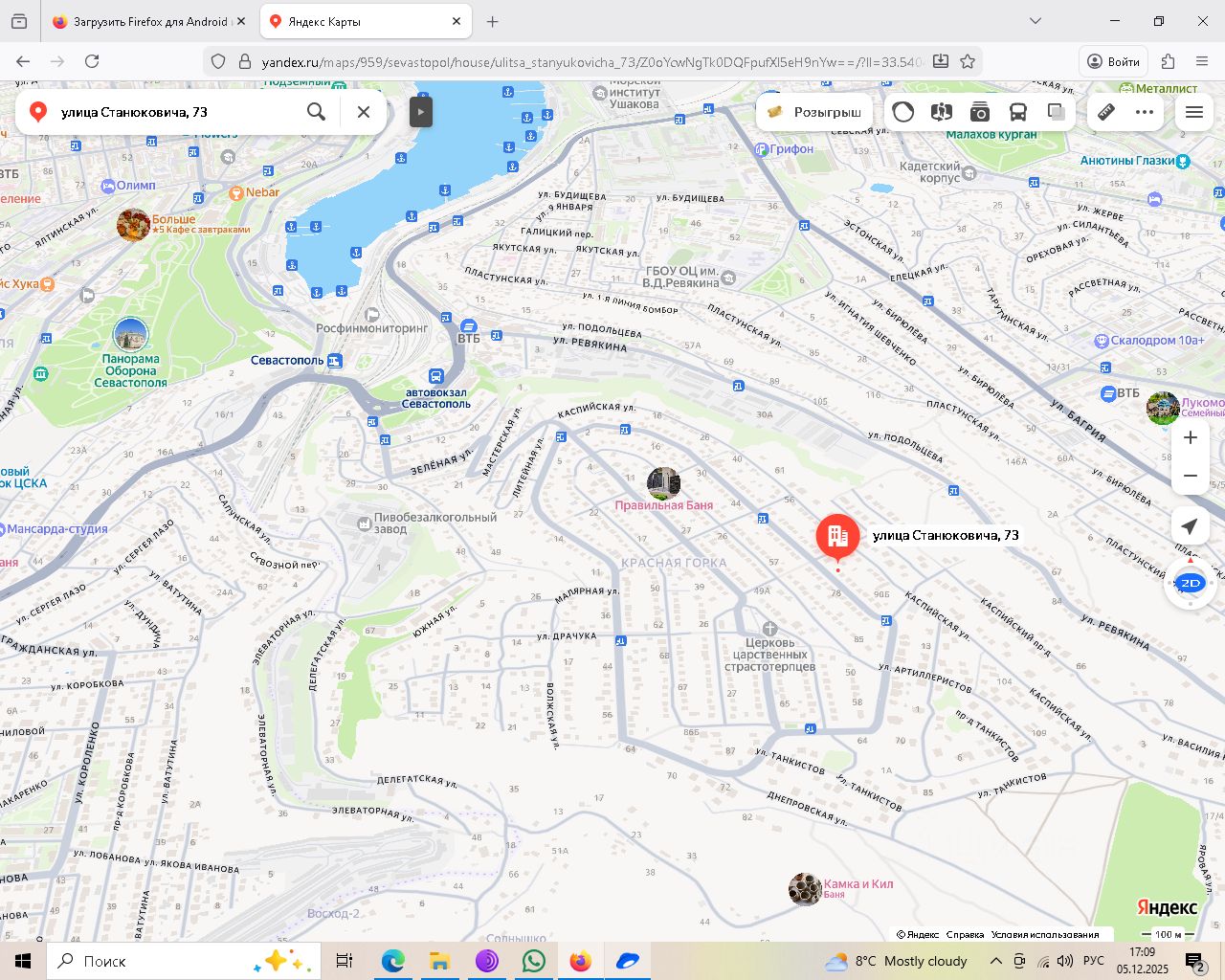This screenshot has height=980, width=1225.
Task: Open the Firefox extensions puzzle icon
Action: 1168,61
